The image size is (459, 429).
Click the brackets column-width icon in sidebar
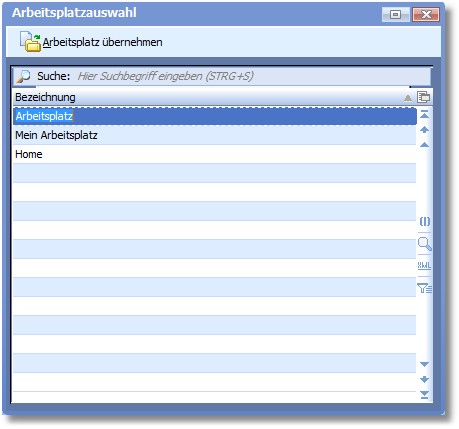[425, 221]
